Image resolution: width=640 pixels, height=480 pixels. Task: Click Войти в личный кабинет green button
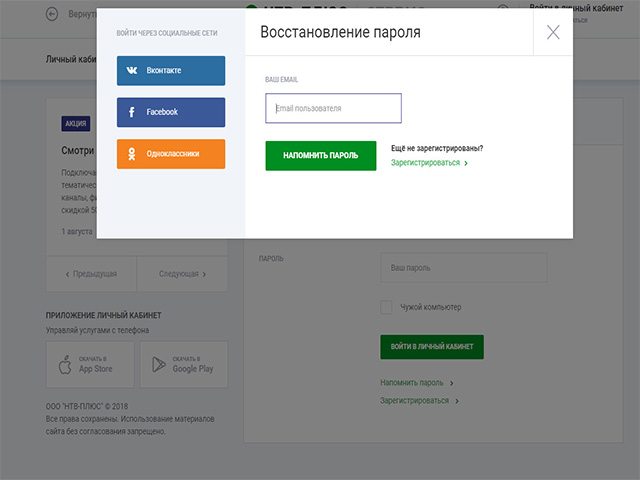(432, 347)
